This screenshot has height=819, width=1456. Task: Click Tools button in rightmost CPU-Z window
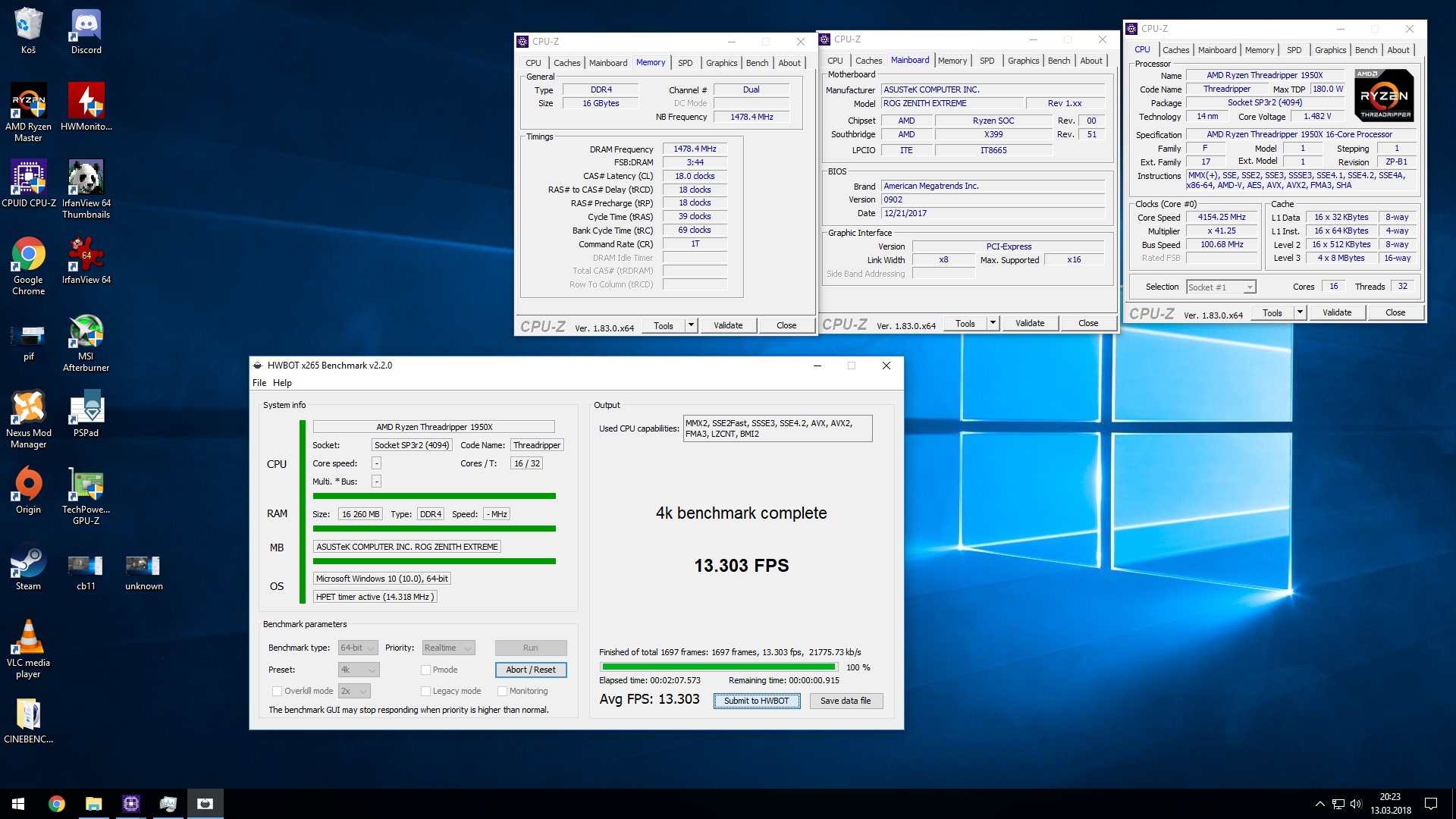pyautogui.click(x=1272, y=312)
